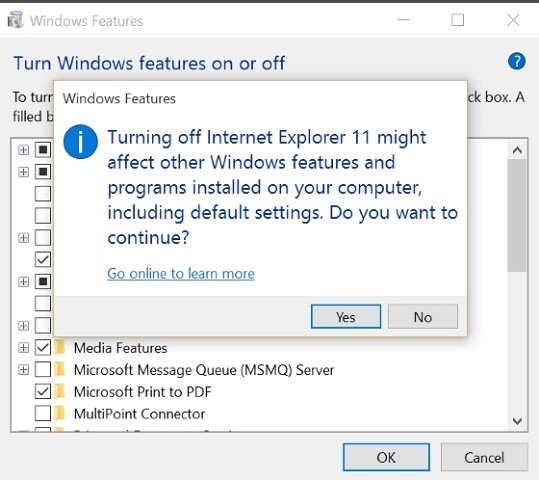This screenshot has height=480, width=539.
Task: Confirm with the Yes button
Action: pyautogui.click(x=346, y=316)
